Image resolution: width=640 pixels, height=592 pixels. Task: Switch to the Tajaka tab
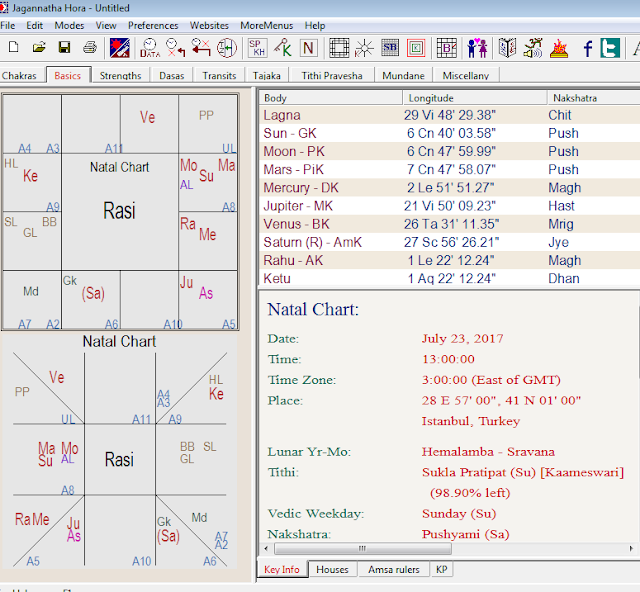coord(267,76)
